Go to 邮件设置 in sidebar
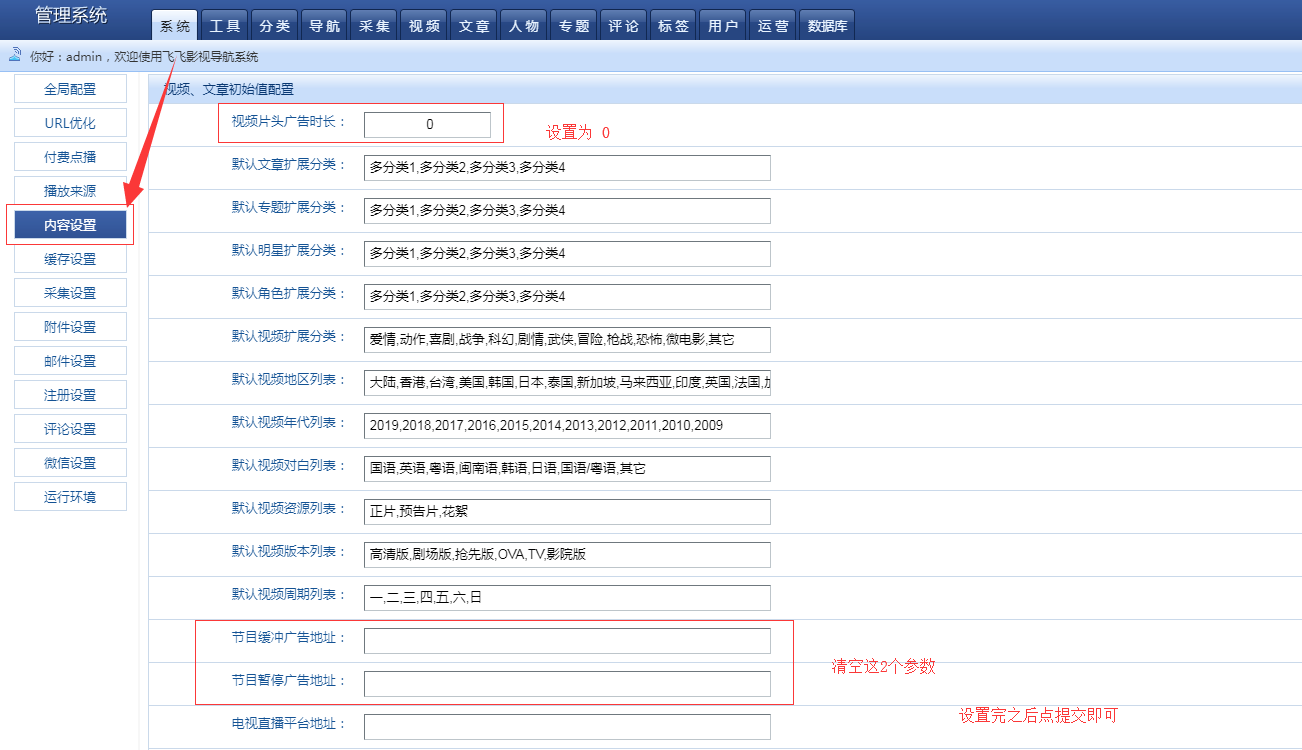The width and height of the screenshot is (1302, 750). (70, 361)
